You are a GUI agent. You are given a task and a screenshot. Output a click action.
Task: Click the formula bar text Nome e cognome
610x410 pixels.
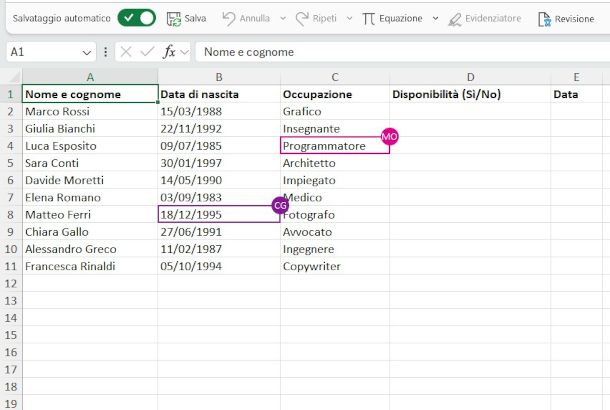pos(249,52)
